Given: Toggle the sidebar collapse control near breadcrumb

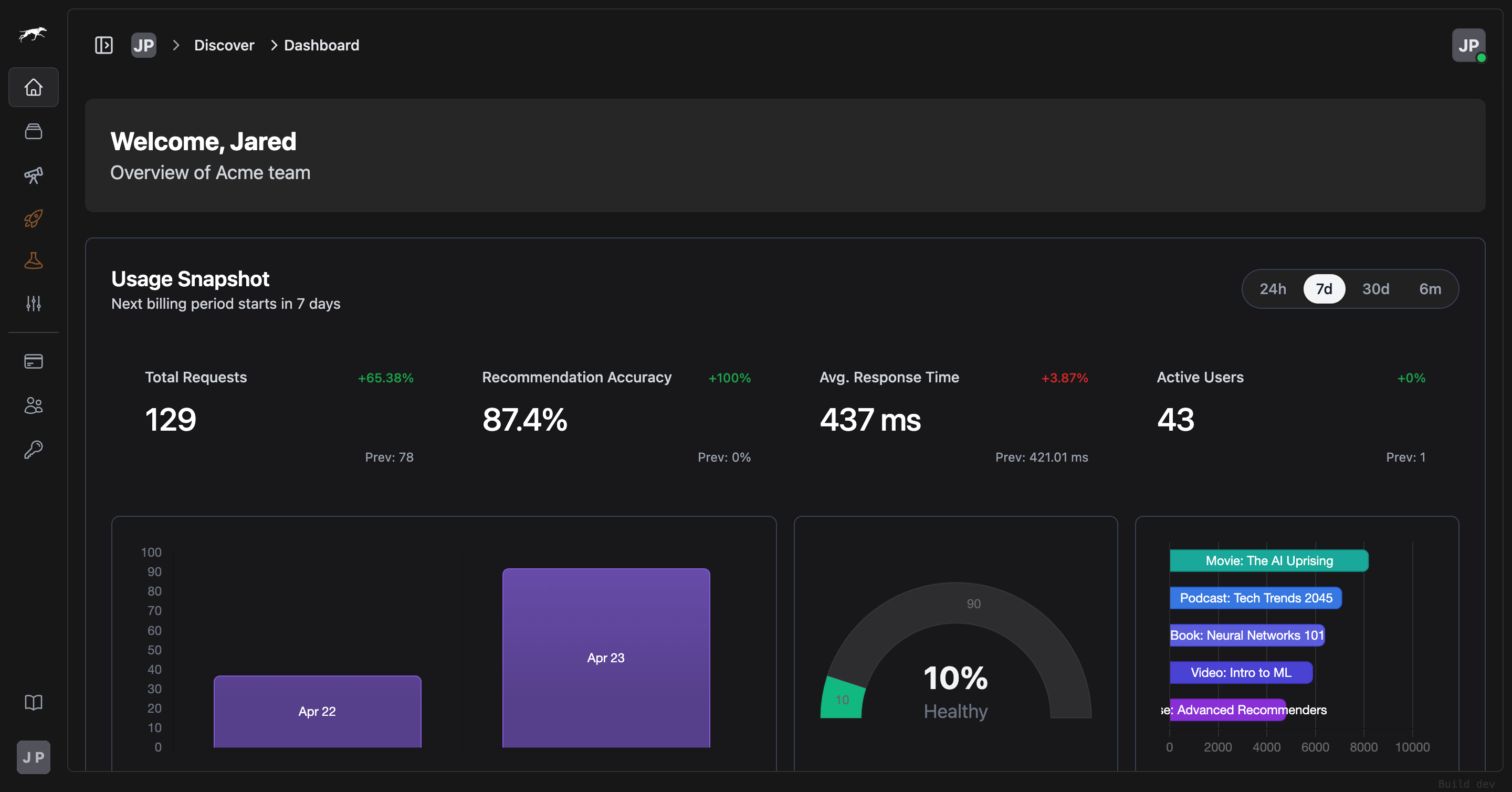Looking at the screenshot, I should (103, 45).
